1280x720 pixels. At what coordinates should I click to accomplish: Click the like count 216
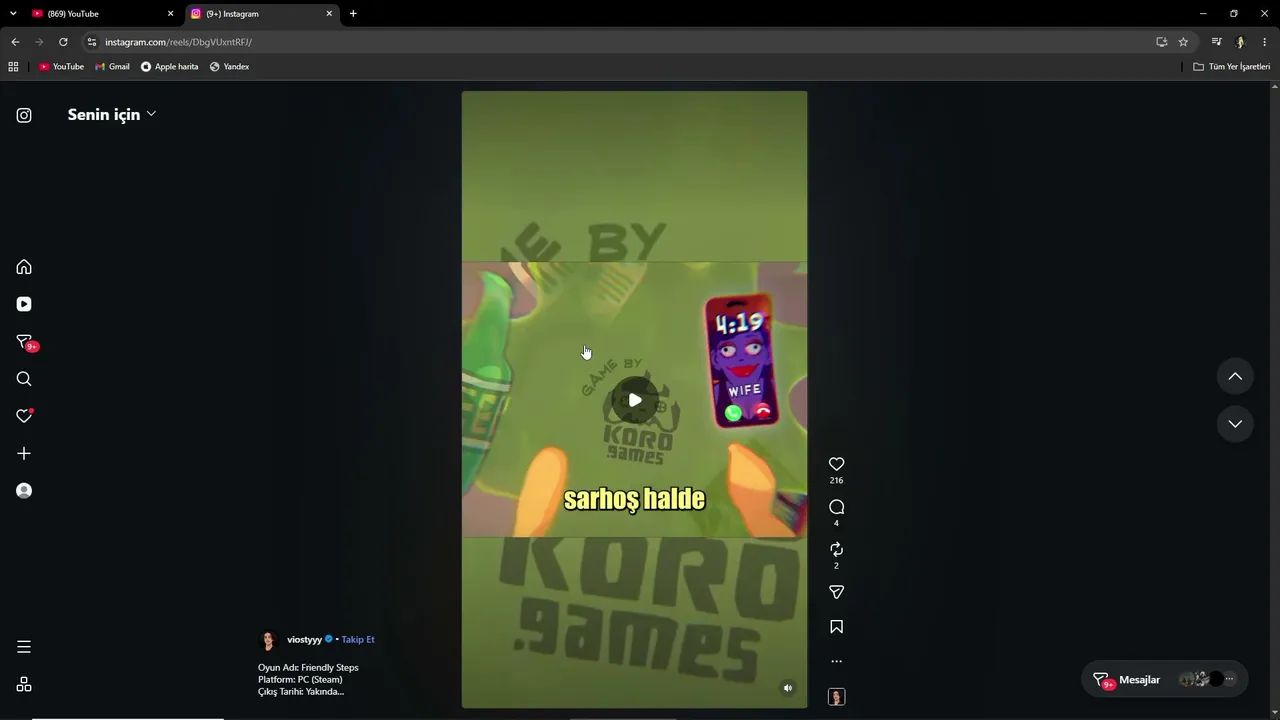coord(837,481)
